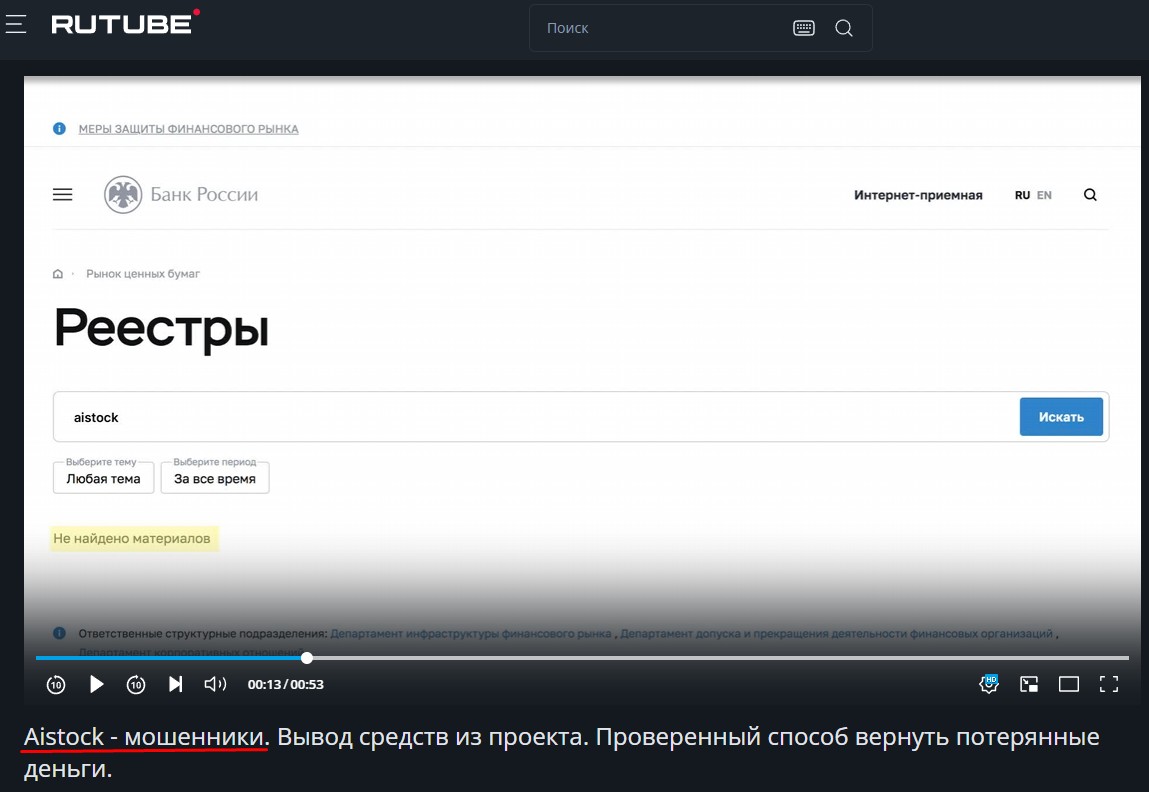Skip to the next video
Screen dimensions: 1149x792
tap(175, 684)
